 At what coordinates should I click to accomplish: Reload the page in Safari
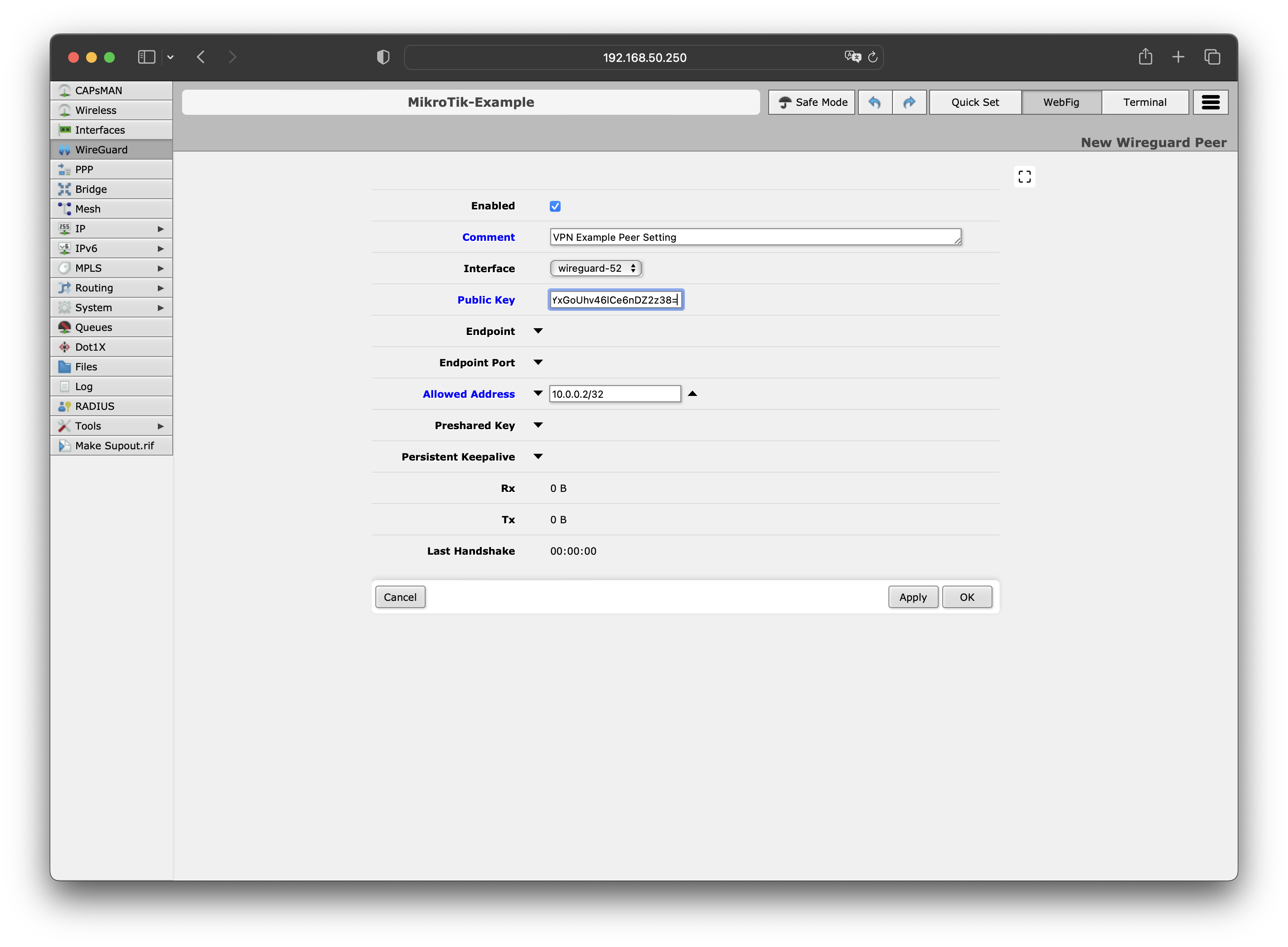[872, 57]
